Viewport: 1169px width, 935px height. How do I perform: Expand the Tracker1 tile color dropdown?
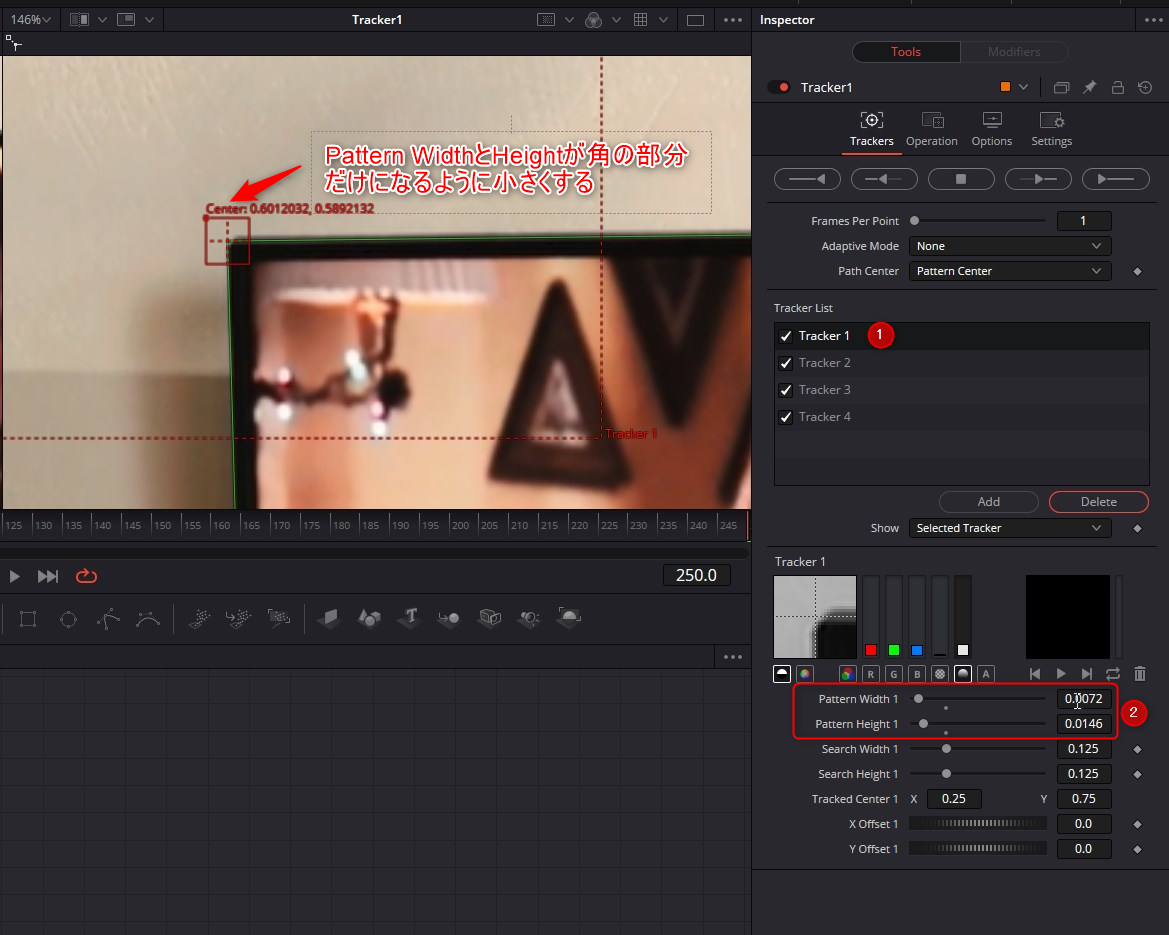click(x=1024, y=87)
